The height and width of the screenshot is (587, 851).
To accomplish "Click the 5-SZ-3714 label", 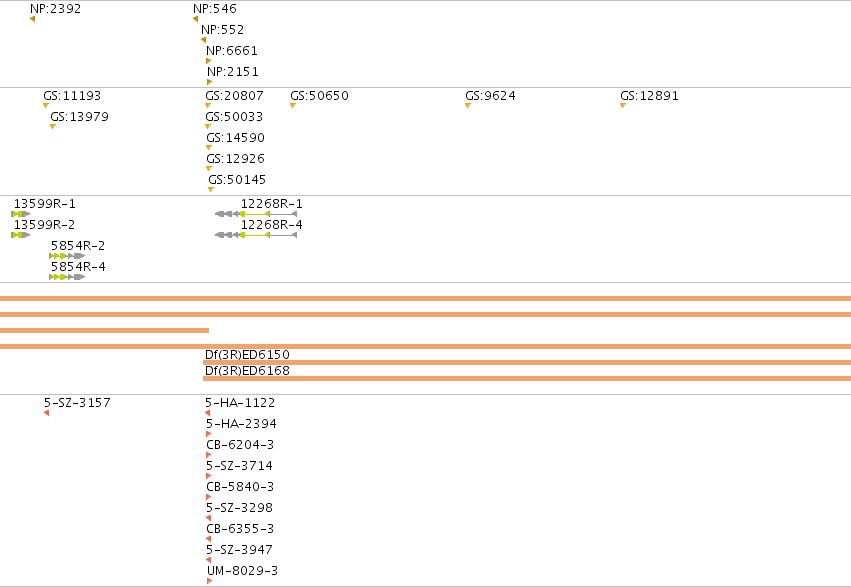I will [239, 466].
